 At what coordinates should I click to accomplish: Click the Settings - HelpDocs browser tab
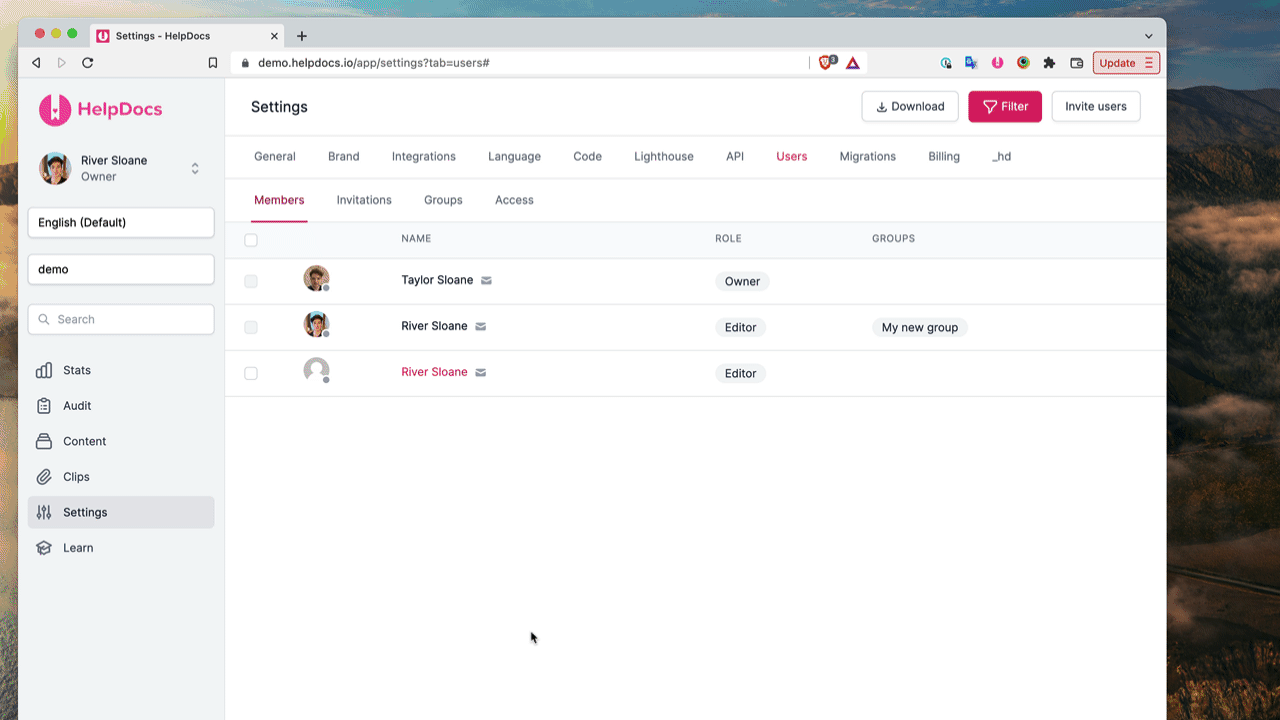(187, 36)
